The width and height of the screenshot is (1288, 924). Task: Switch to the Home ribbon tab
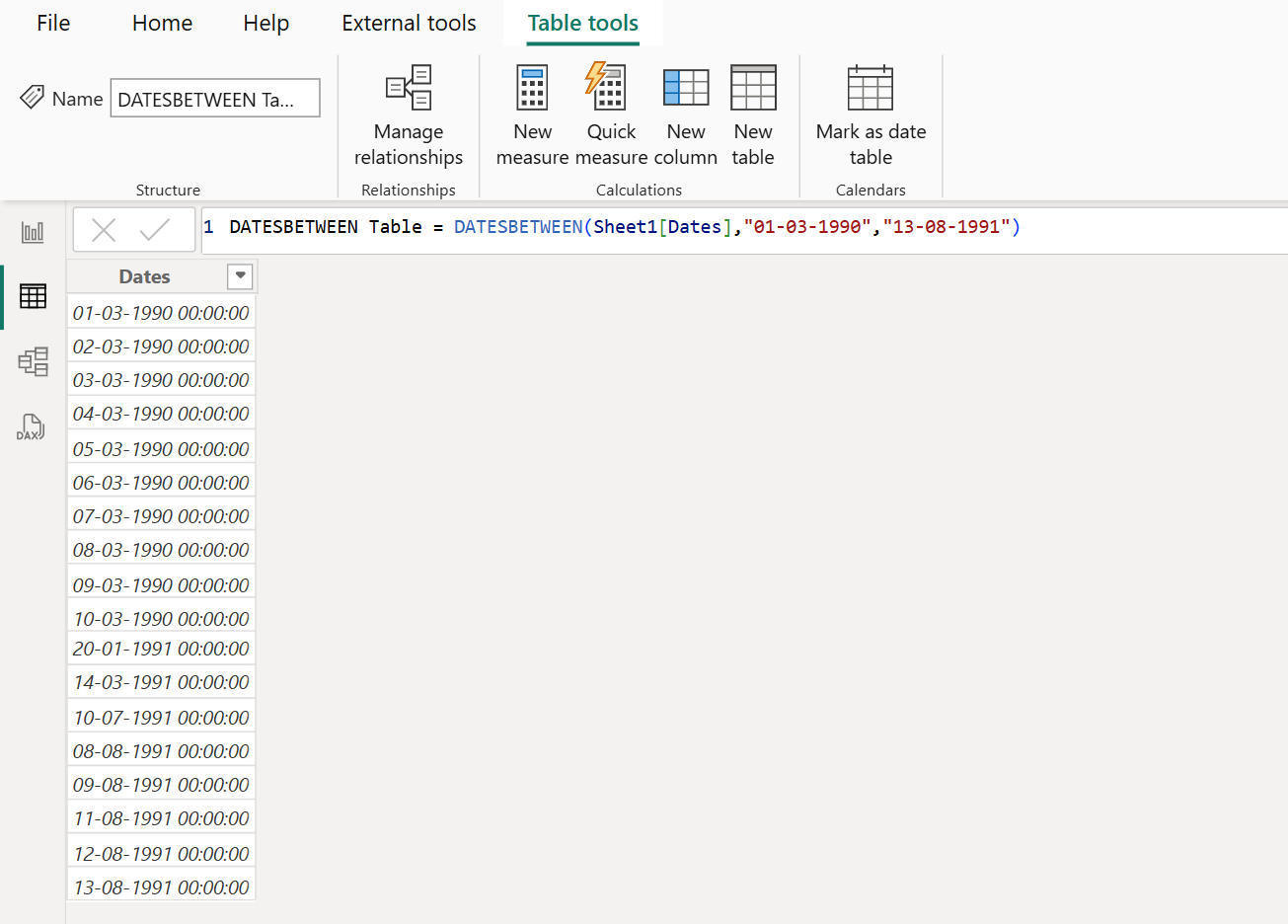click(x=162, y=23)
